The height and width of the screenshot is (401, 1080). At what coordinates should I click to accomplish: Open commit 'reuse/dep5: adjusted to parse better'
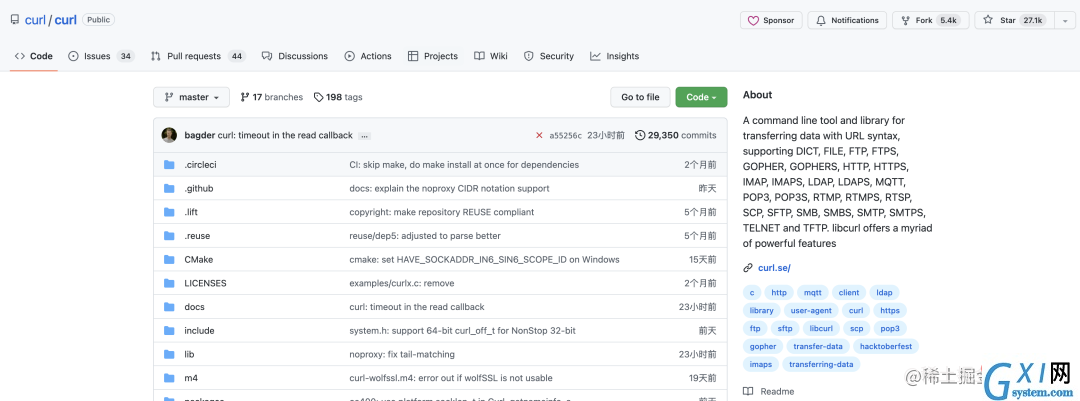point(425,236)
